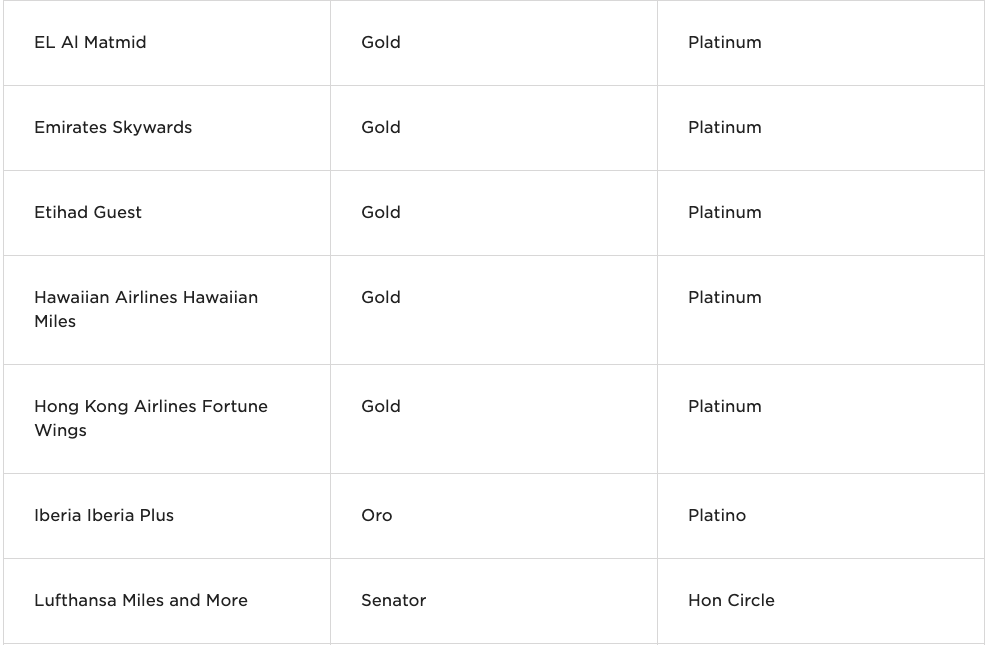Click the Etihad Guest row label
The image size is (988, 645).
88,212
